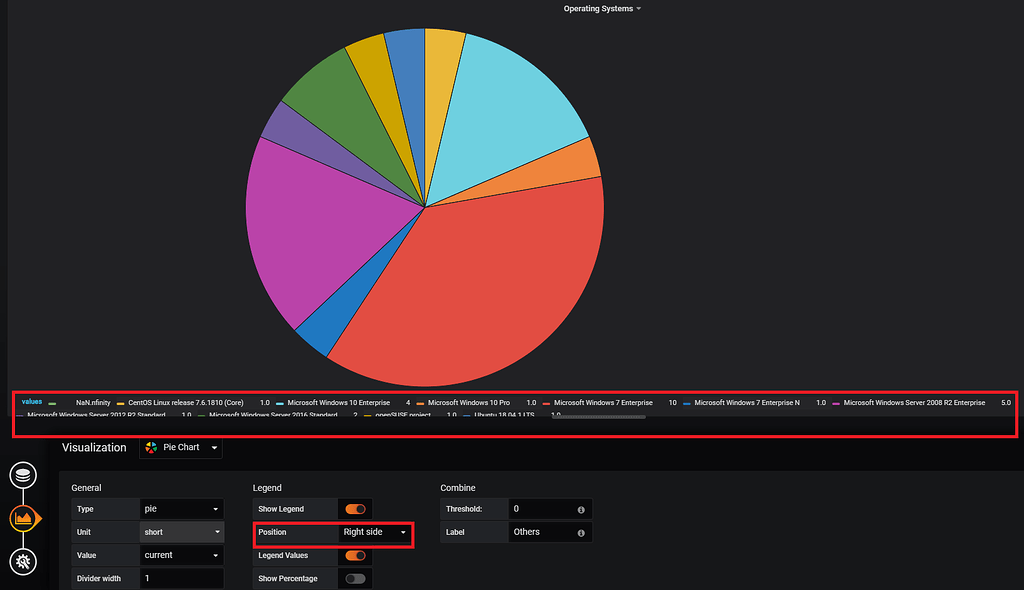
Task: Open the Queries panel via the database icon
Action: (22, 476)
